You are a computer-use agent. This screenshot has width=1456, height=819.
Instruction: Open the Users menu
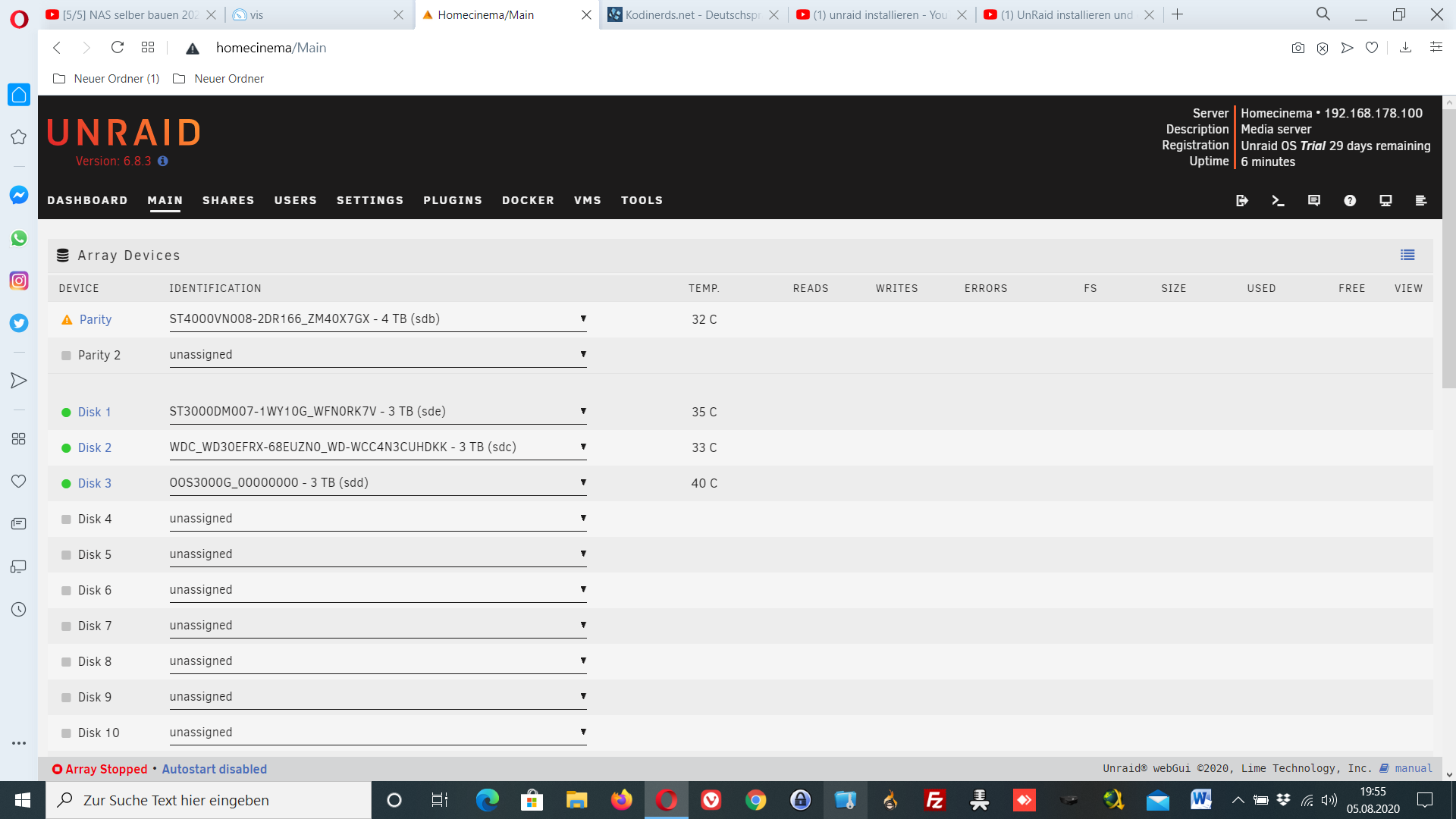(296, 200)
